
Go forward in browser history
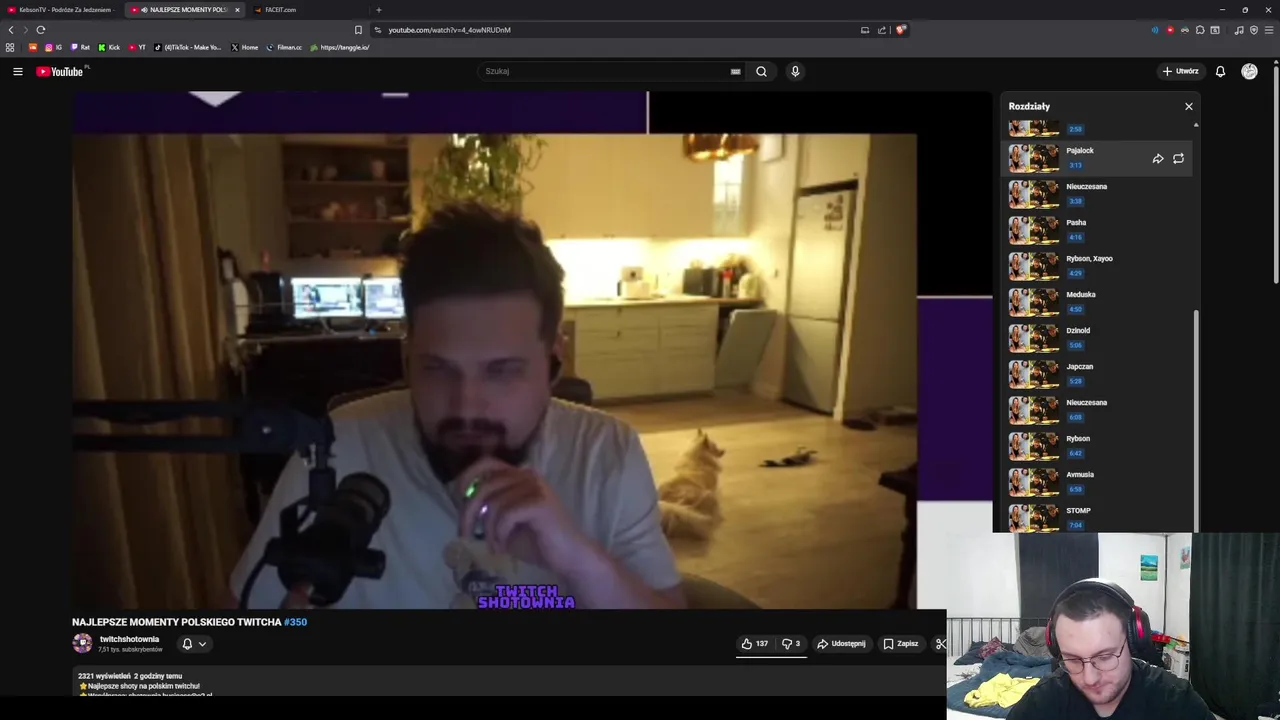pyautogui.click(x=25, y=30)
